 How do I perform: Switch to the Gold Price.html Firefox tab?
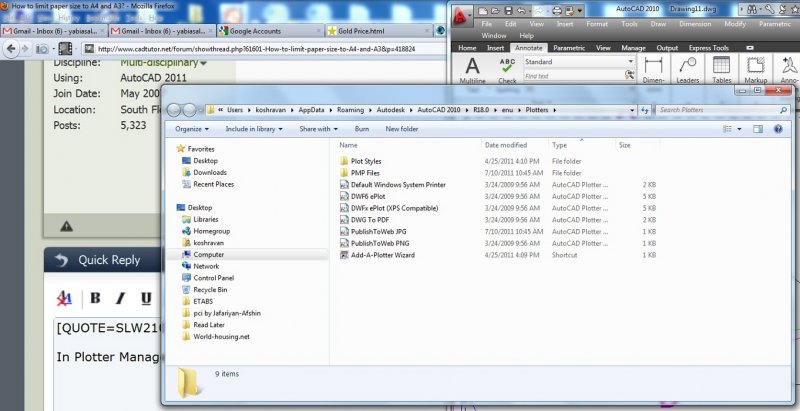[379, 31]
